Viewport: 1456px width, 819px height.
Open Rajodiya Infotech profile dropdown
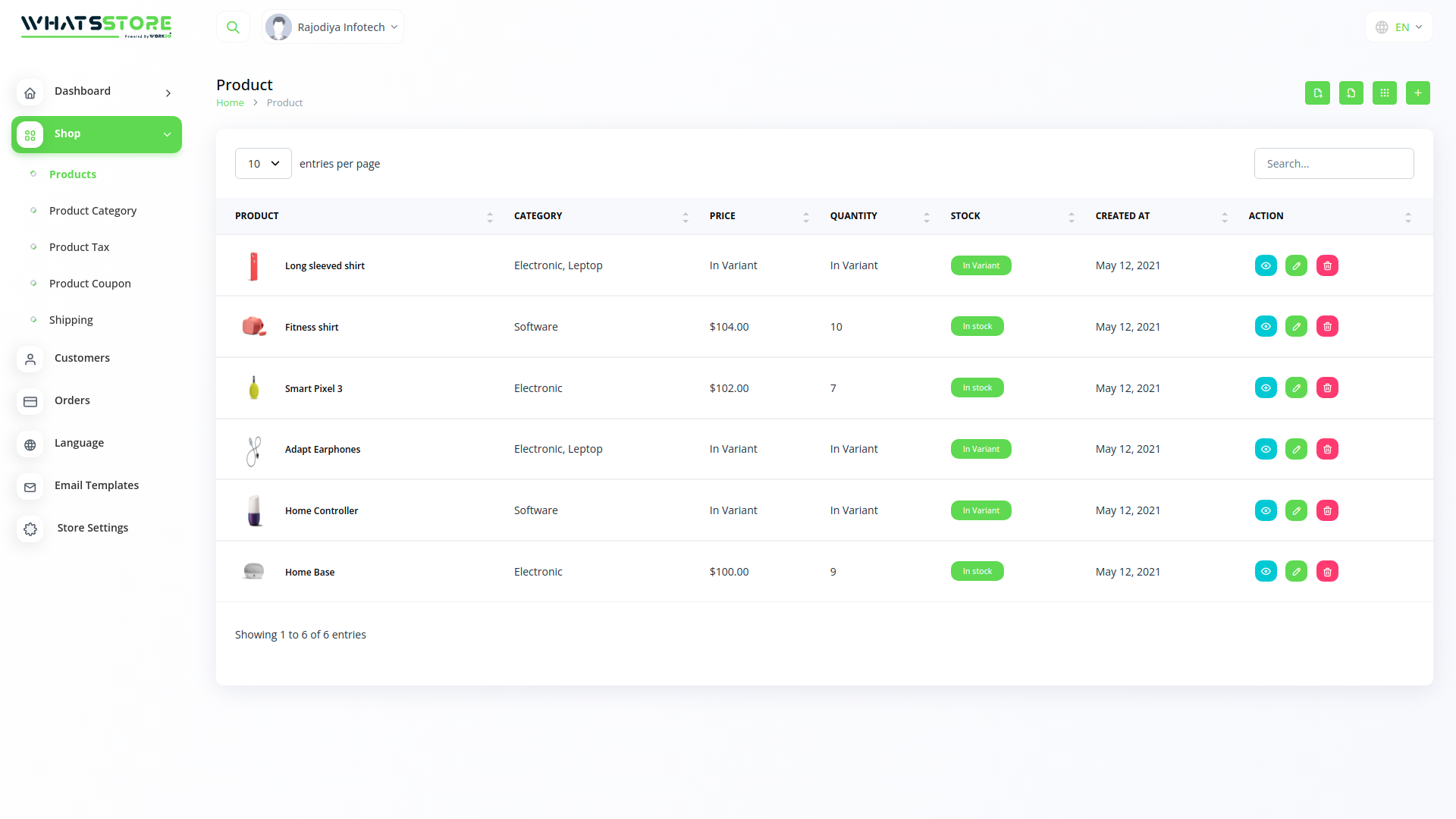[x=333, y=27]
